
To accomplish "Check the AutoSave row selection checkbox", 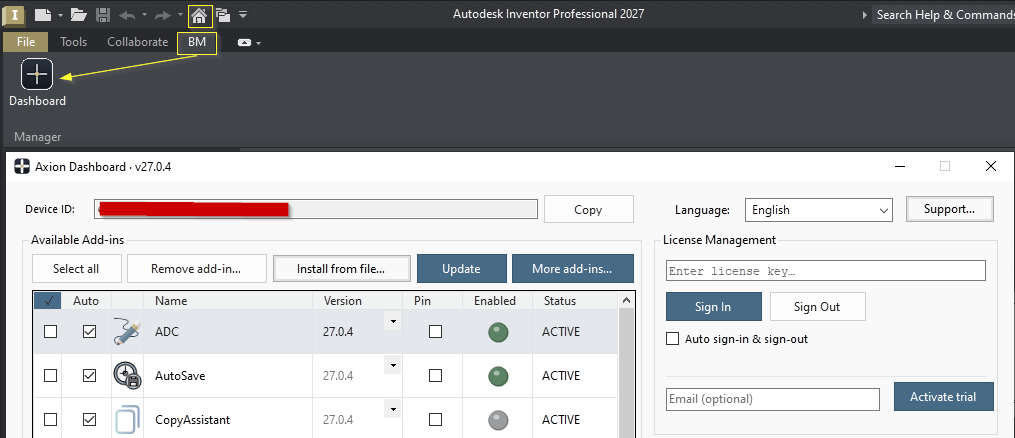I will [x=50, y=375].
